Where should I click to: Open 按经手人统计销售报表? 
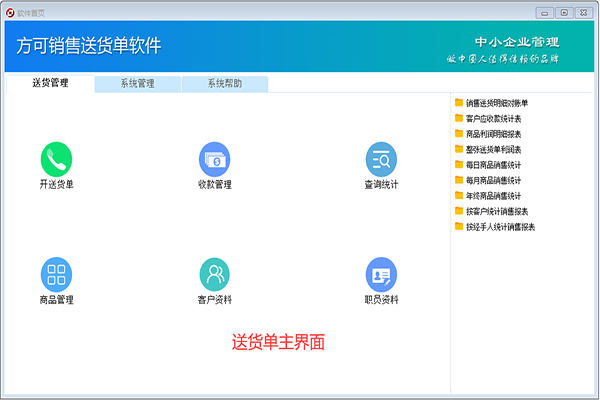coord(500,227)
